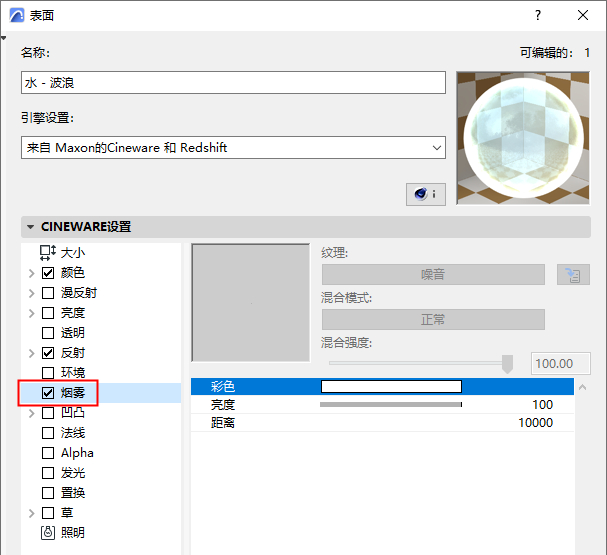This screenshot has height=555, width=607.
Task: Toggle the 反射 checkbox
Action: tap(48, 353)
